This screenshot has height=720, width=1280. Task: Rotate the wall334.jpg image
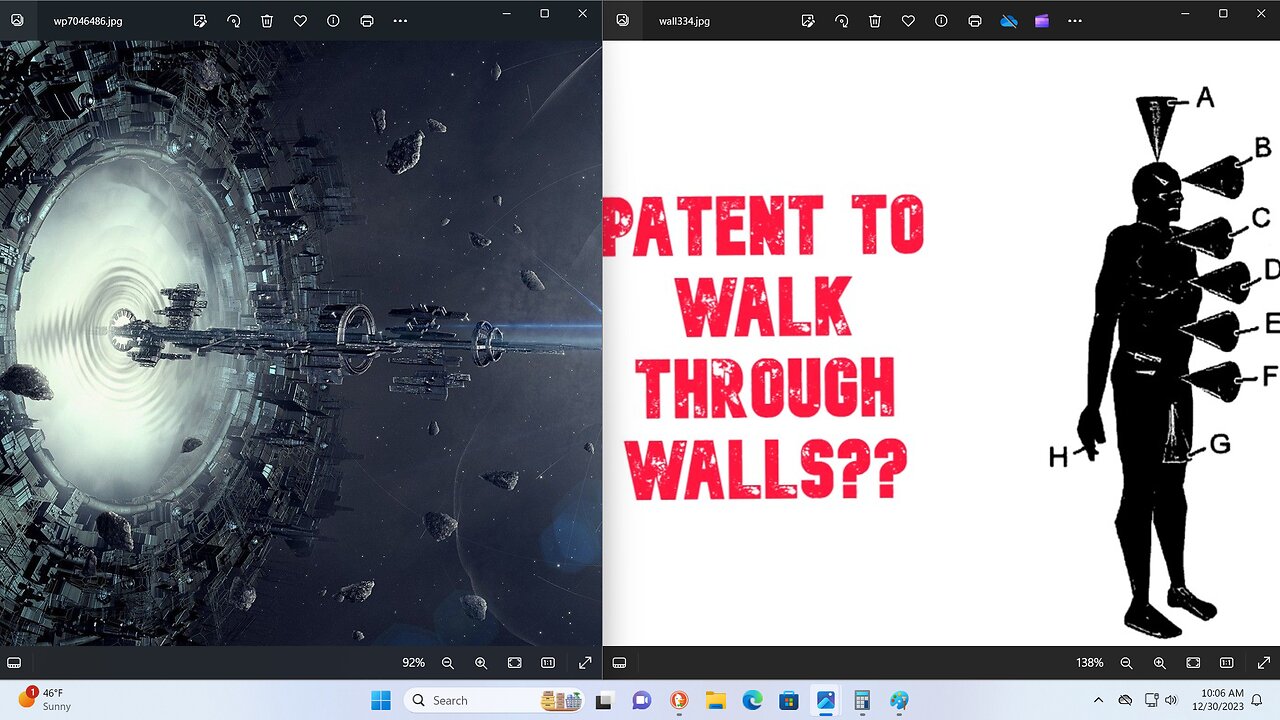(x=841, y=20)
